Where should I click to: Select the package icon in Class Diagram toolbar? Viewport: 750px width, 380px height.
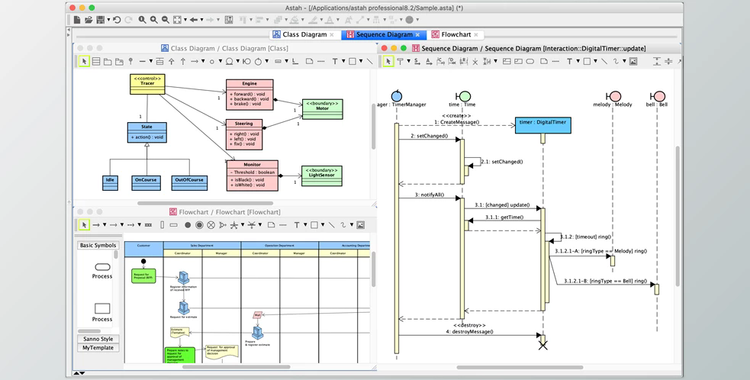click(108, 61)
